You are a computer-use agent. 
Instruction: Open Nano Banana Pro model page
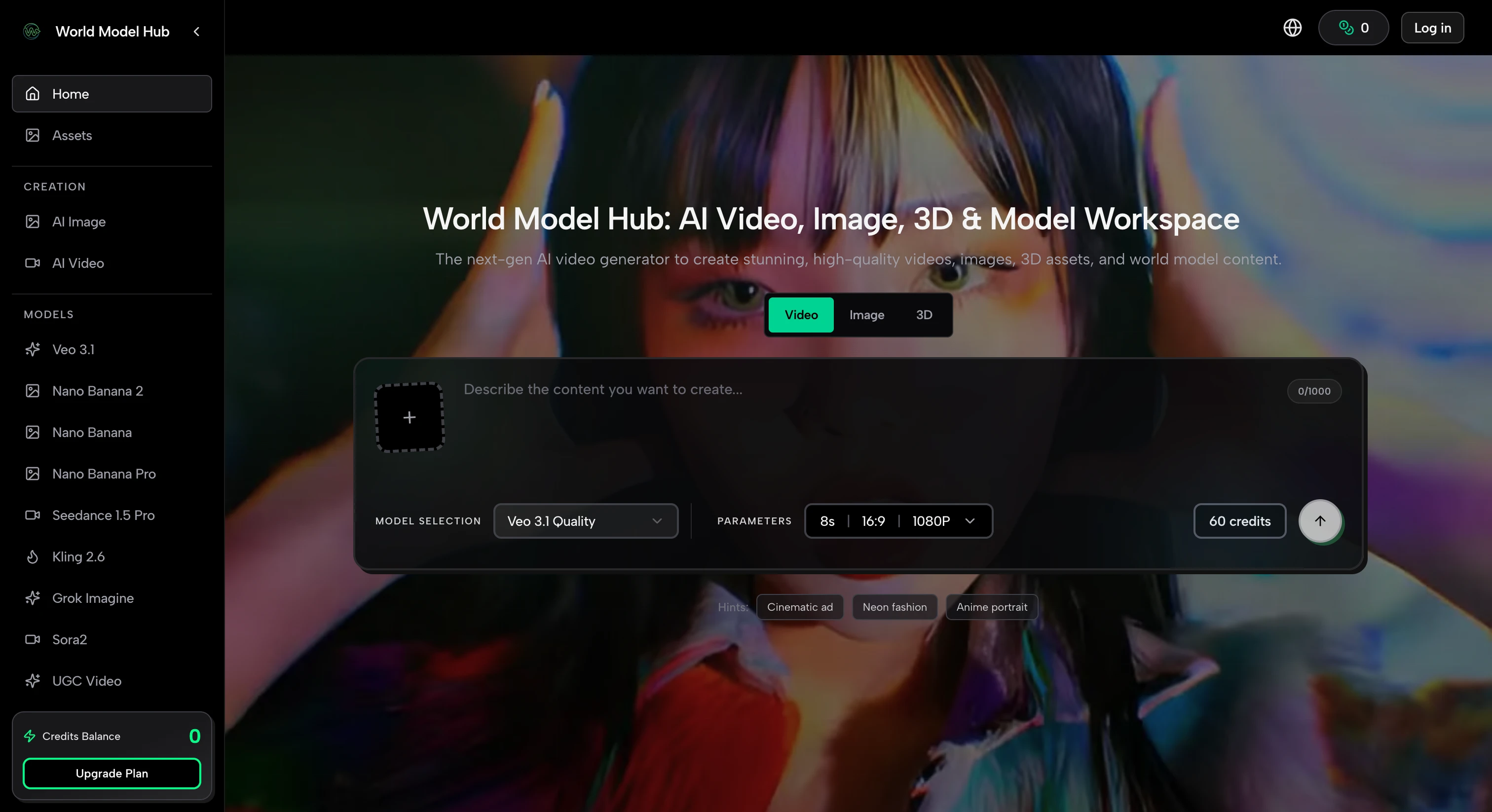tap(104, 474)
